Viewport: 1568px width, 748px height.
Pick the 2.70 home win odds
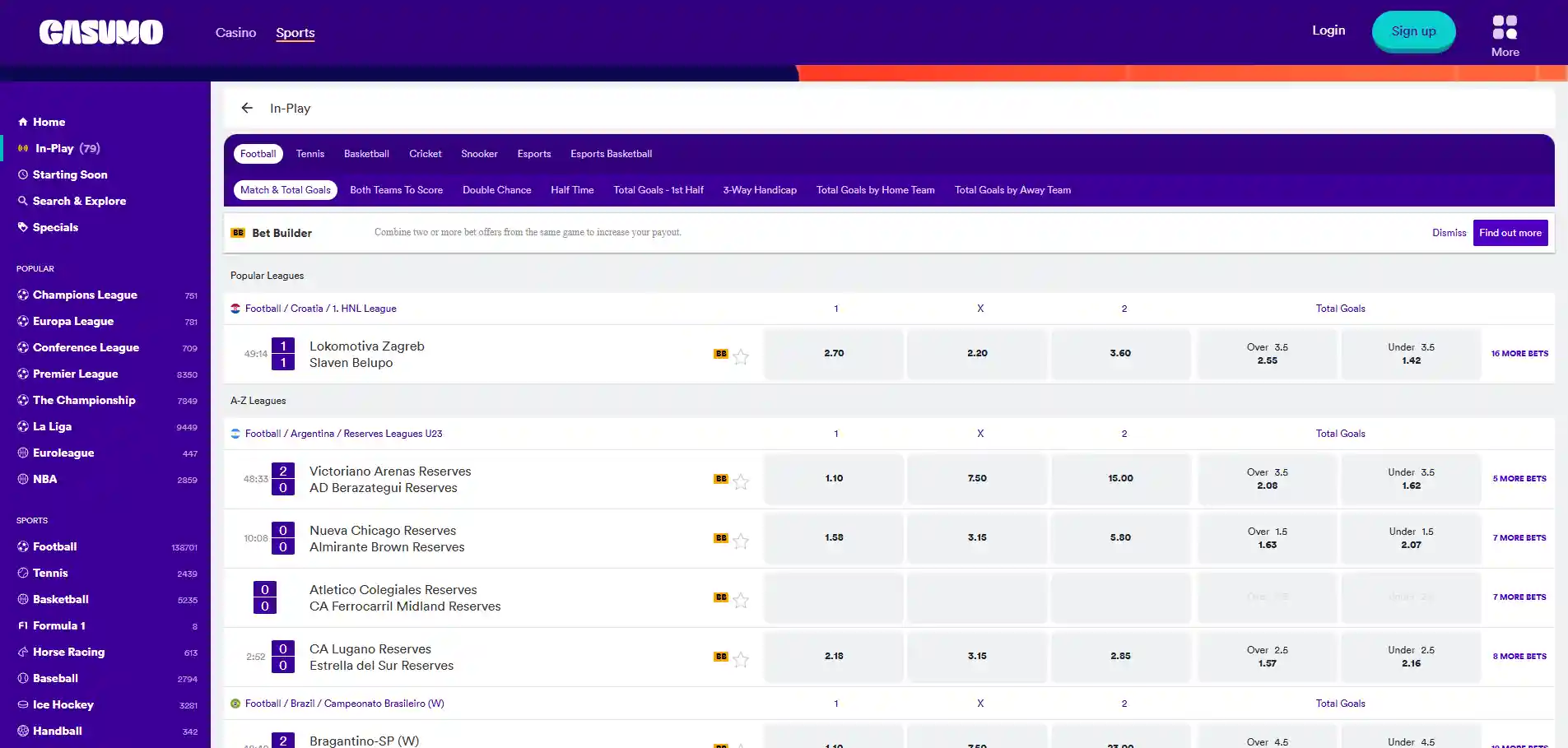834,354
